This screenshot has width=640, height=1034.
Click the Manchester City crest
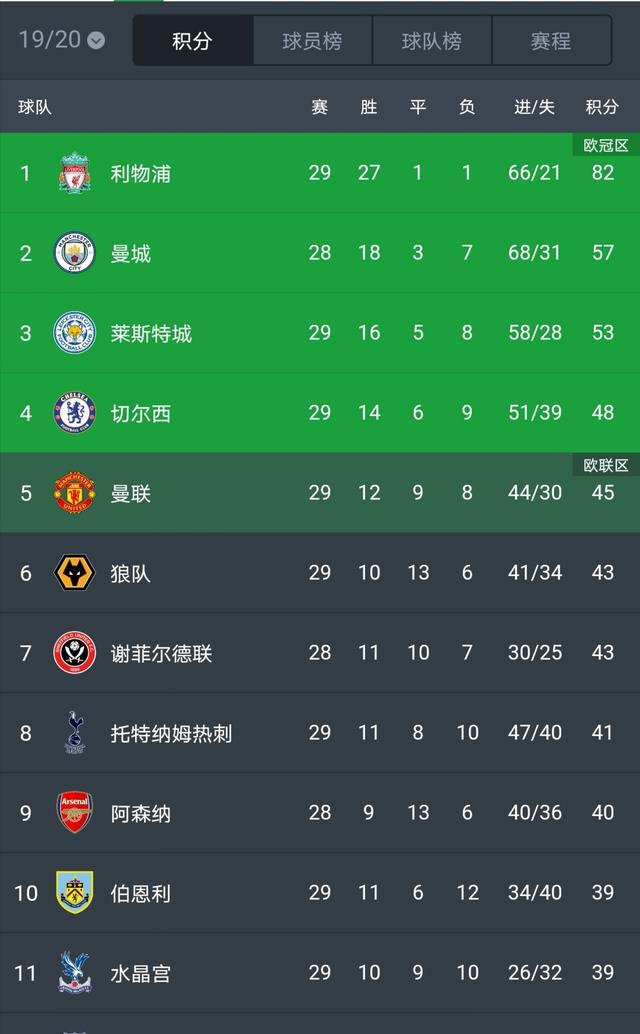click(x=74, y=253)
